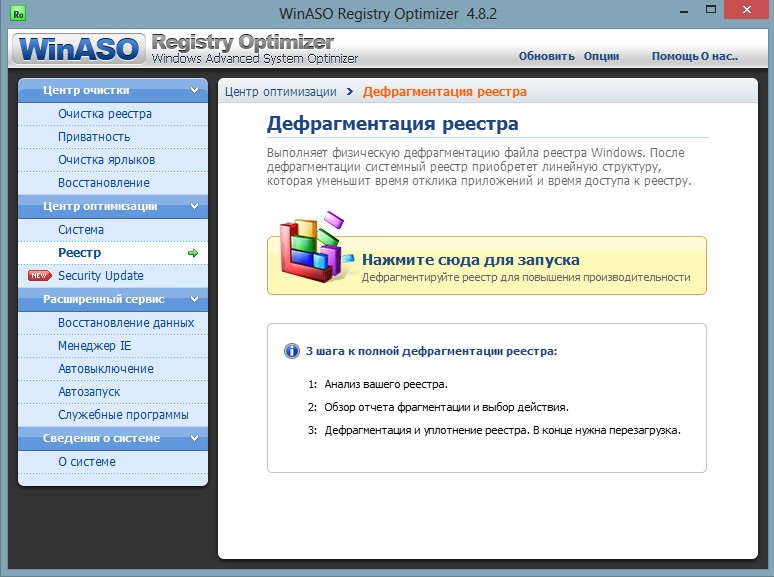774x577 pixels.
Task: Select Очистка ярлыков in sidebar
Action: coord(113,160)
